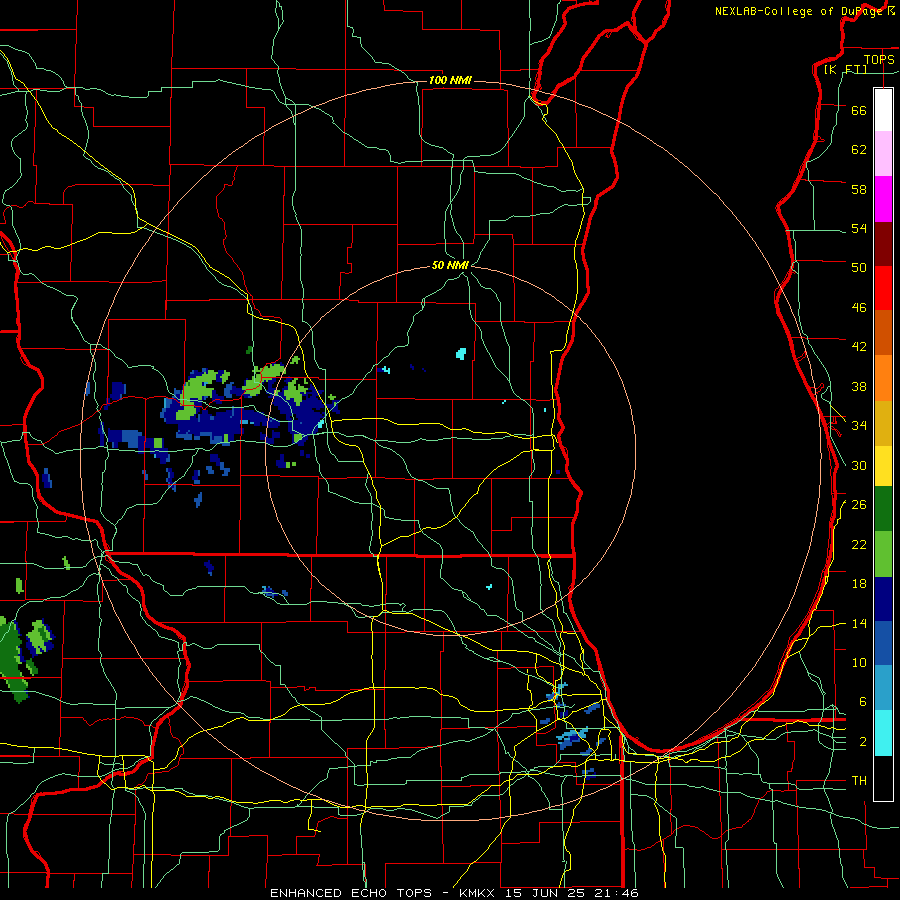Click the '50 NMI' range ring label
Image resolution: width=900 pixels, height=900 pixels.
(451, 265)
